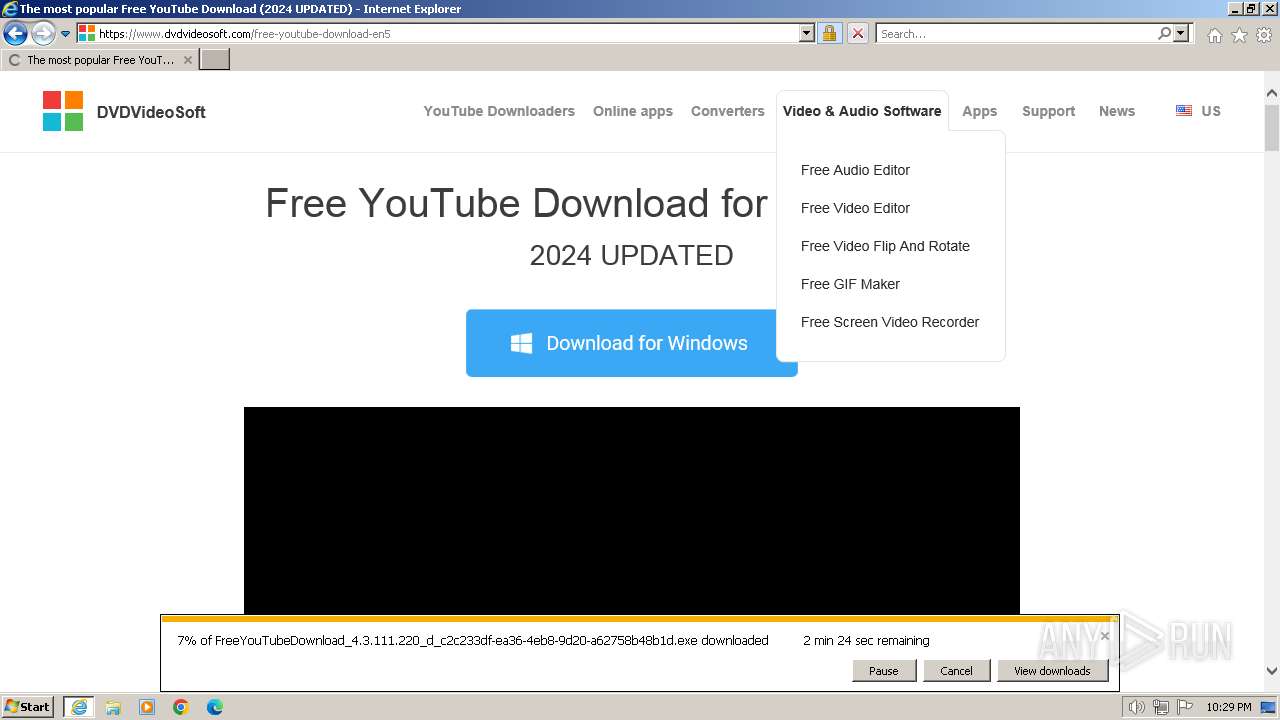Click the Home icon in IE
1280x720 pixels.
click(1214, 35)
